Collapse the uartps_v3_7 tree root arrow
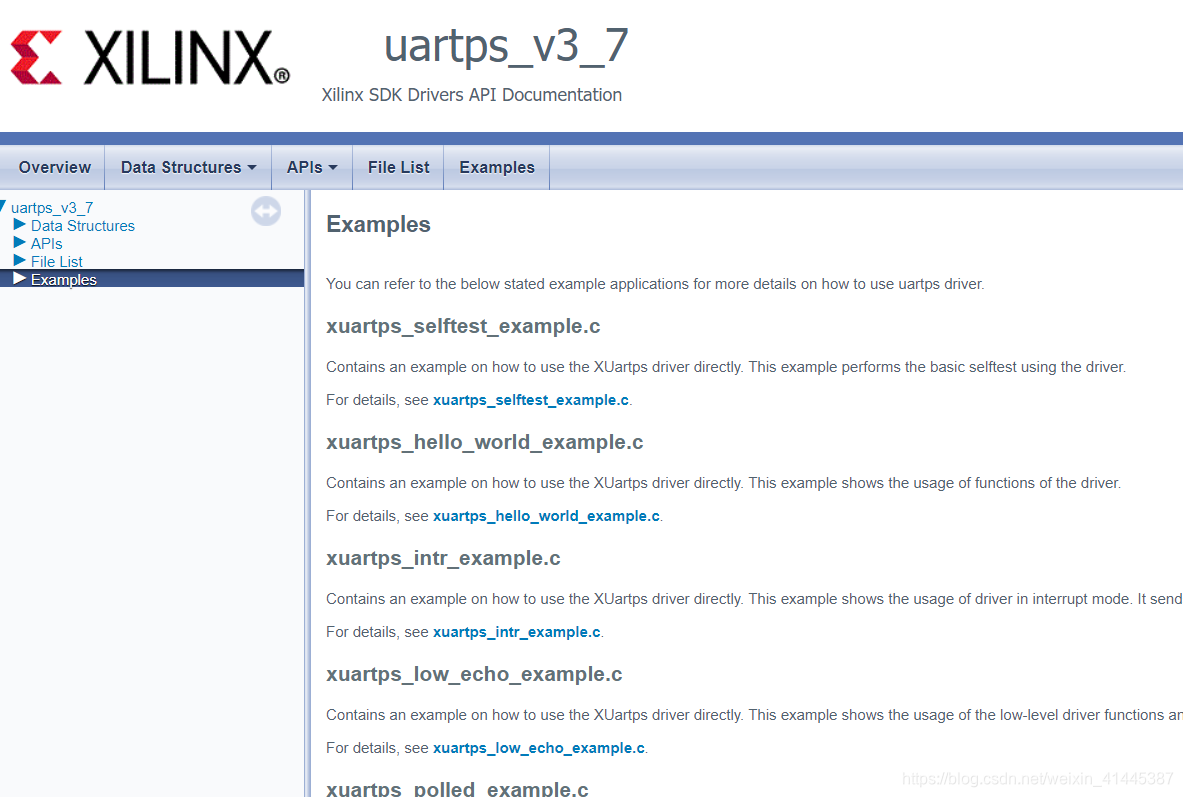 click(x=3, y=206)
